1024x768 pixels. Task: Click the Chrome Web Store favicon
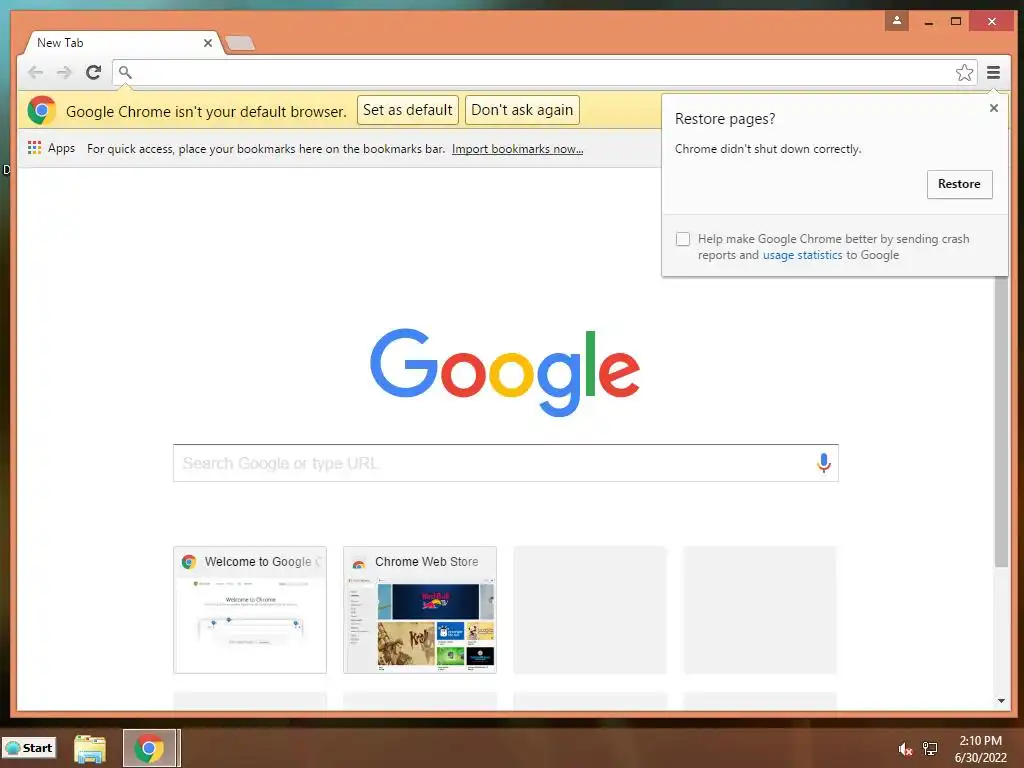[359, 562]
